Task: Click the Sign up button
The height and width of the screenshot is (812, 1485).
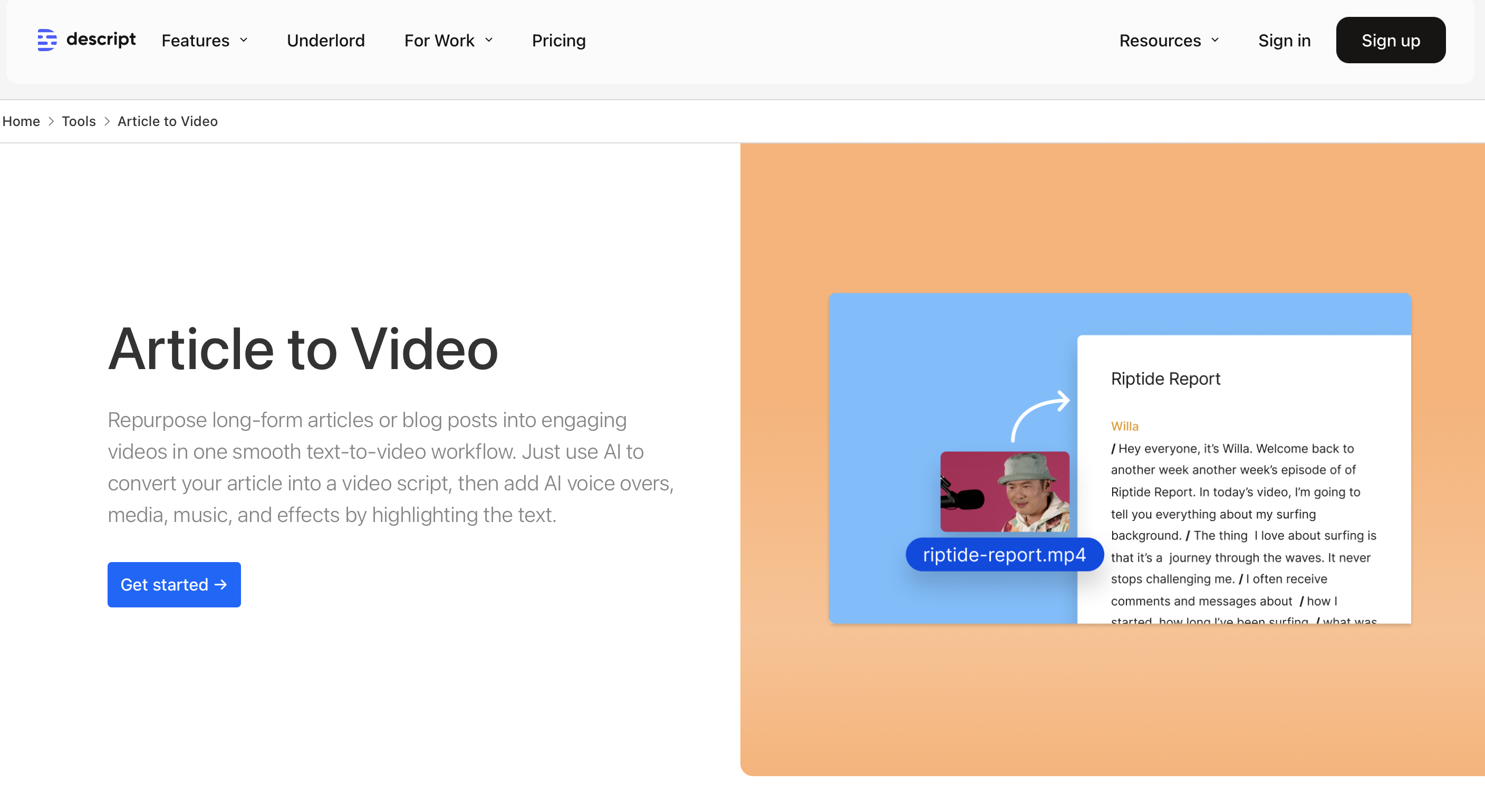Action: click(1391, 41)
